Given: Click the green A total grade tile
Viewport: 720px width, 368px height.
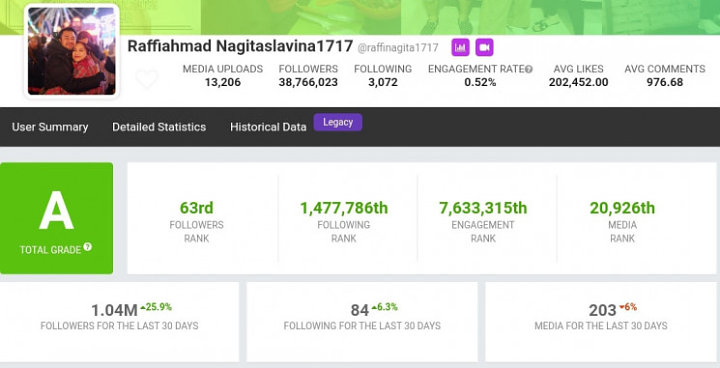Looking at the screenshot, I should (56, 218).
